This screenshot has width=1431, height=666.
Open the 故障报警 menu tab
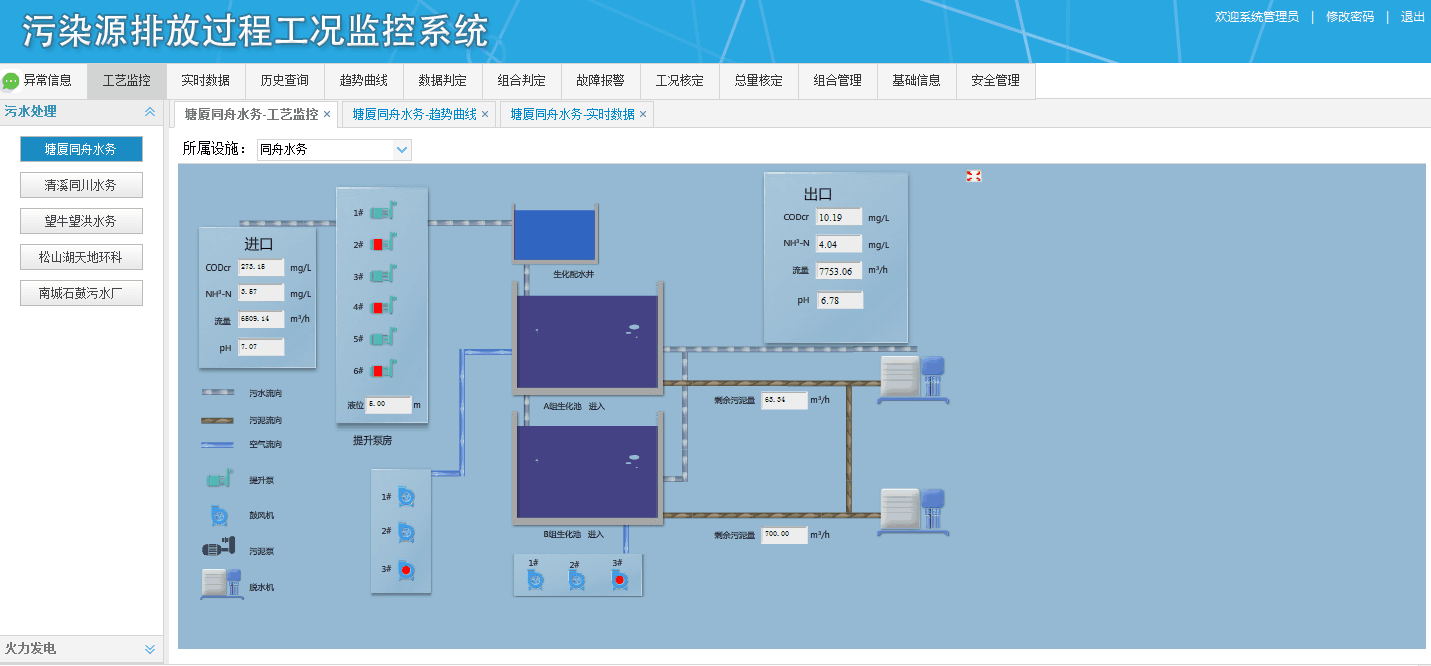pos(600,81)
